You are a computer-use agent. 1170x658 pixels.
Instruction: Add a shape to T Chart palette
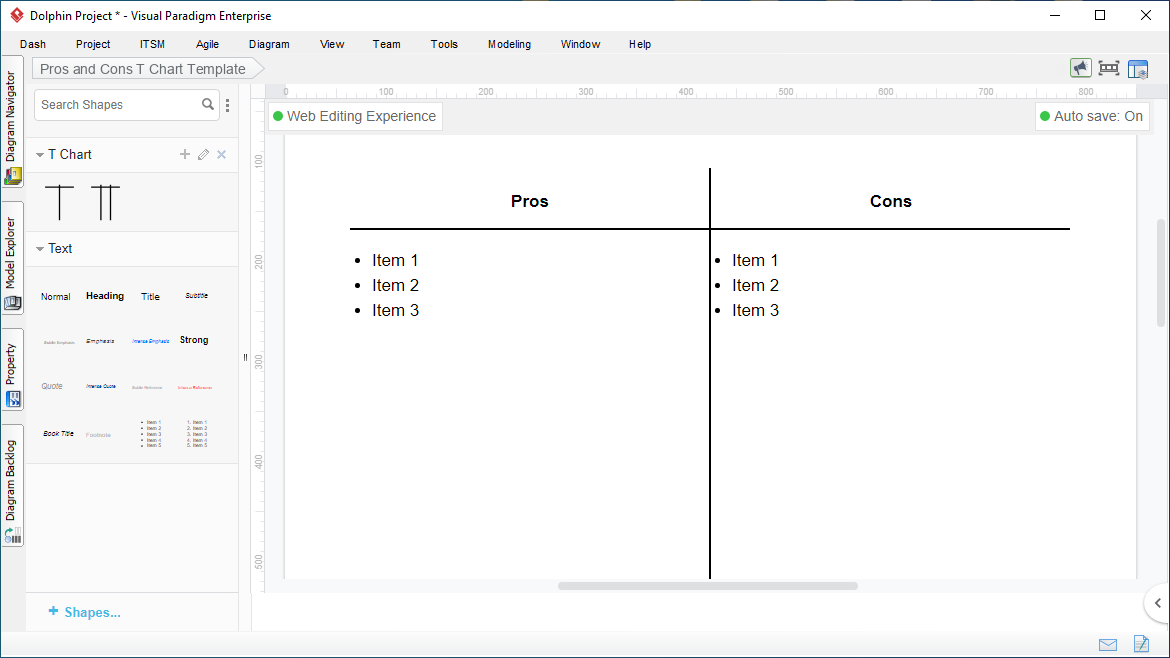tap(184, 154)
